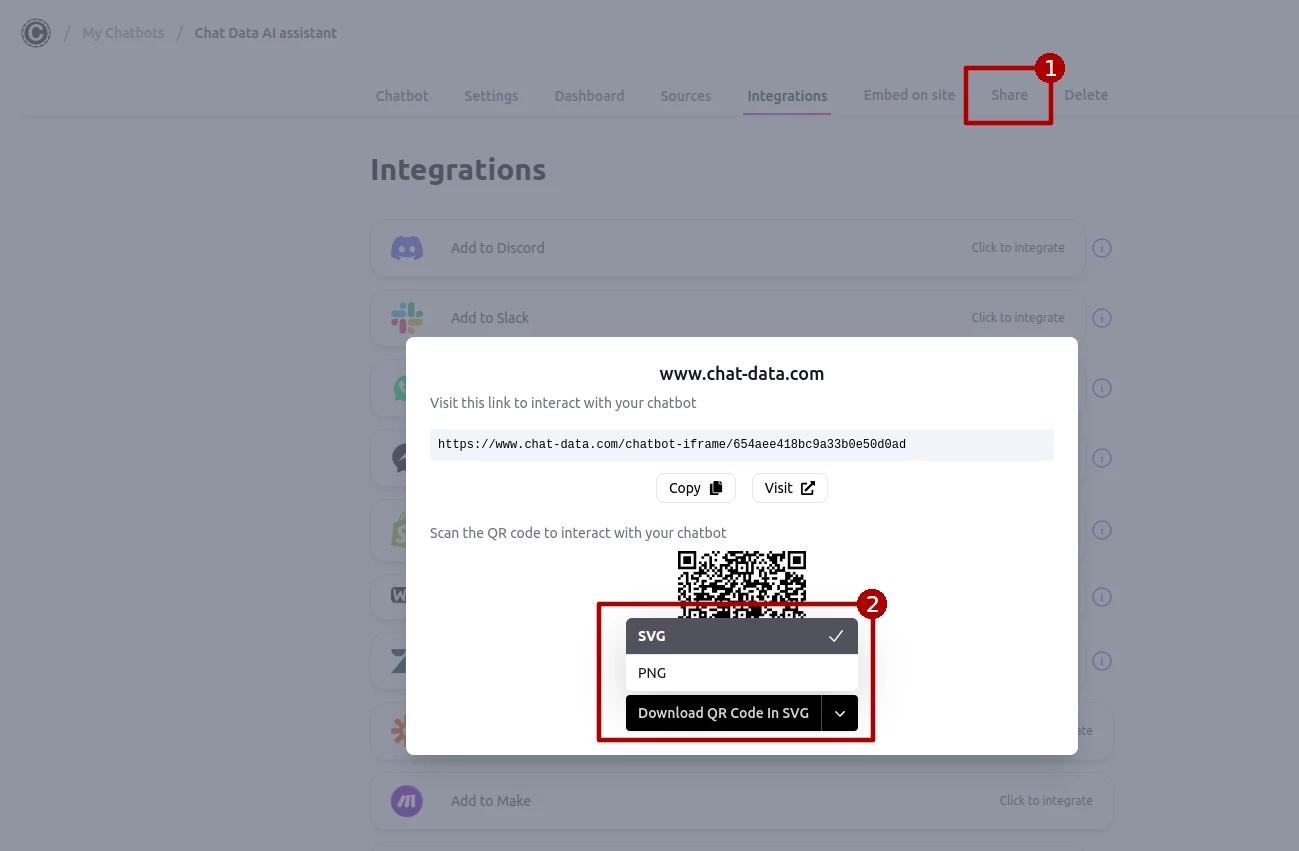Select the Integrations tab
Screen dimensions: 1299x851
(x=787, y=96)
